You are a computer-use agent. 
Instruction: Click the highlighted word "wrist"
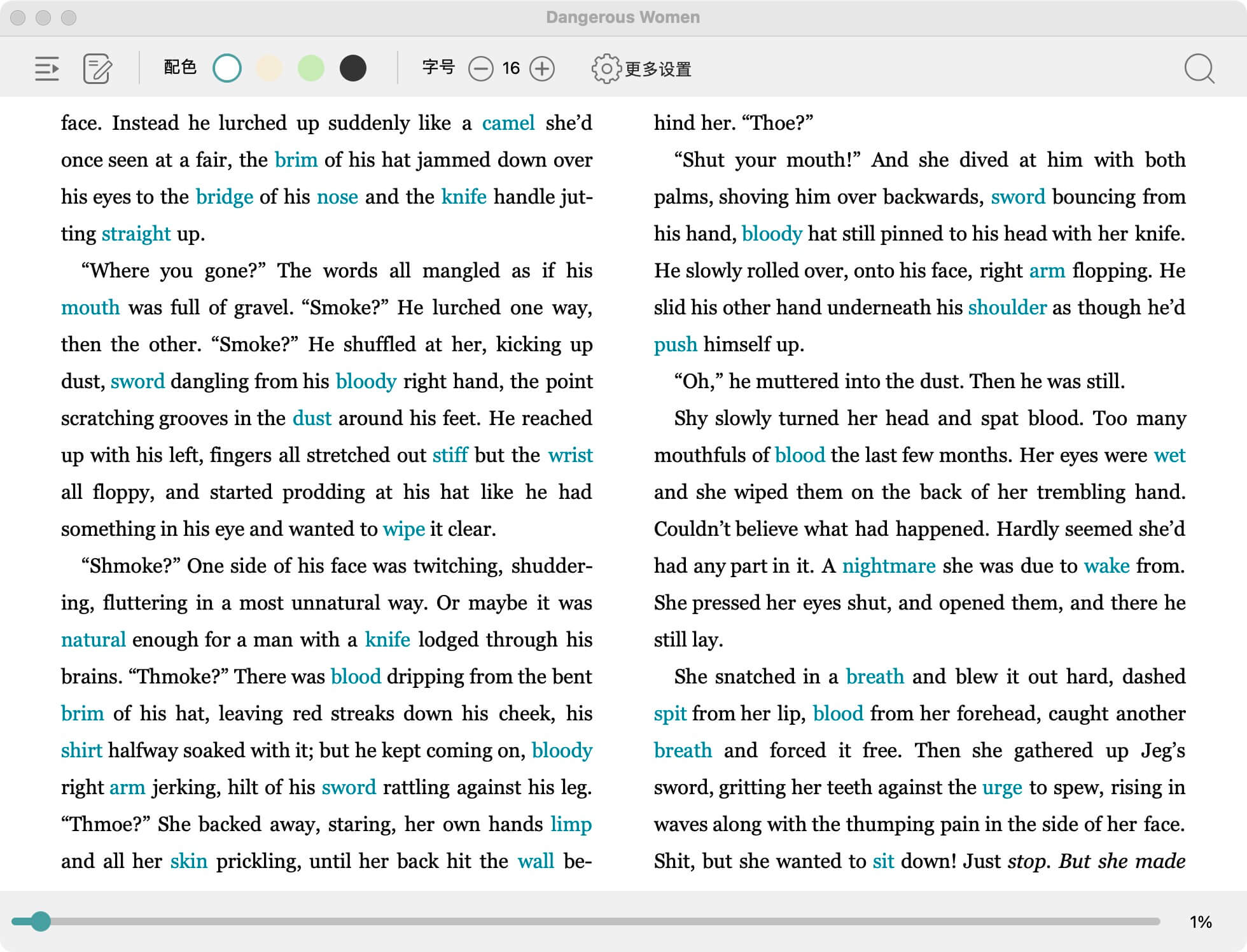571,455
